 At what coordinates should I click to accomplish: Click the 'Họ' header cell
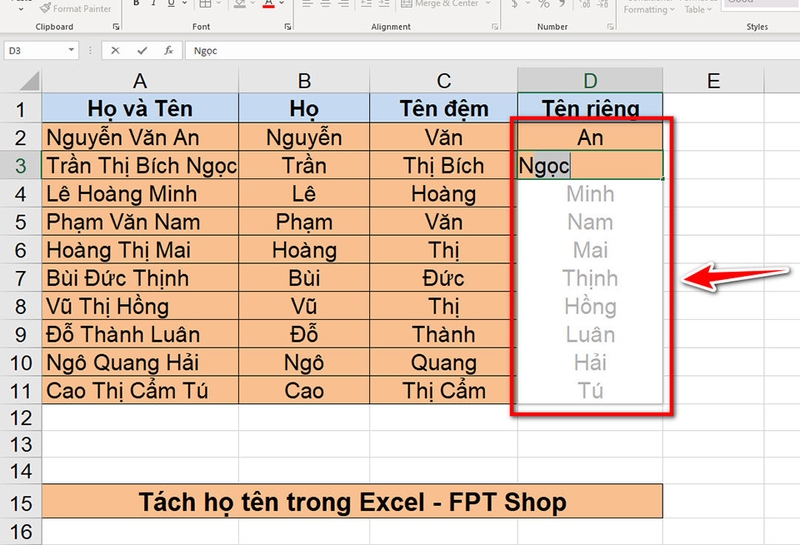(x=304, y=109)
